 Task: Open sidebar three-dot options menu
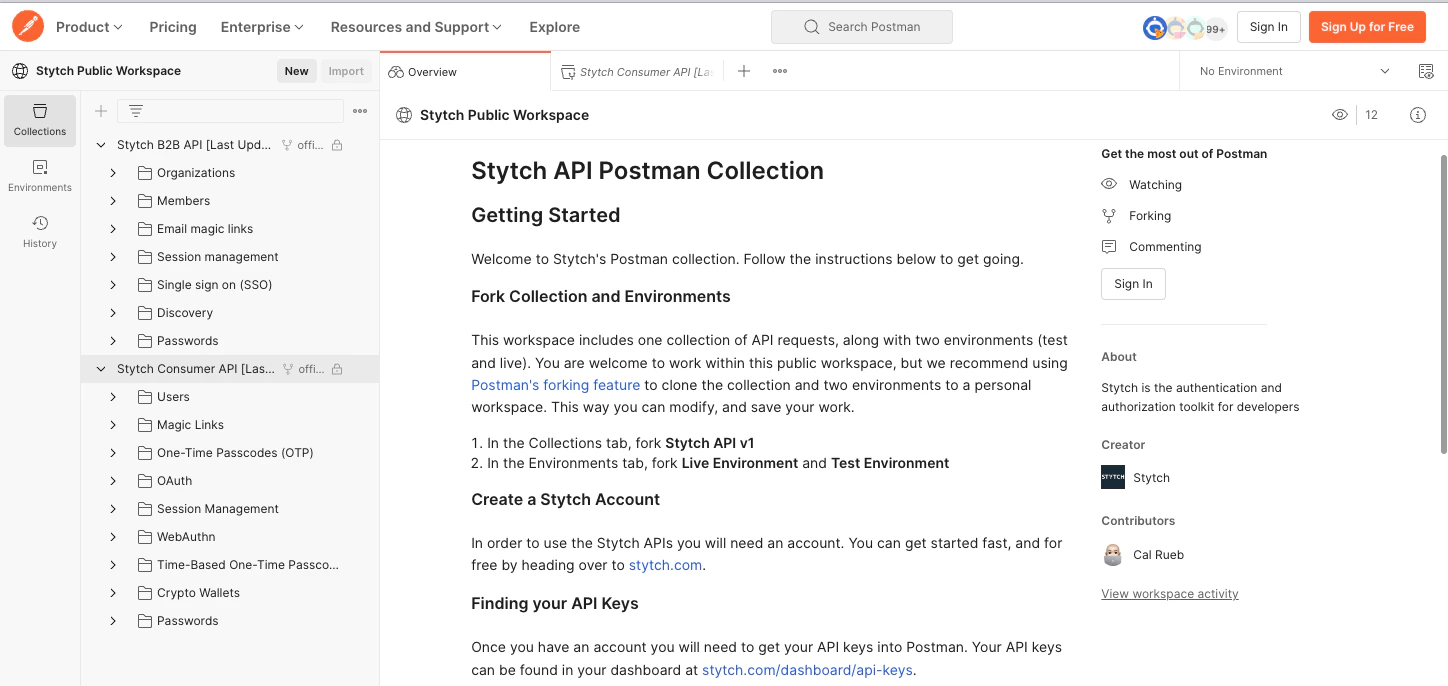click(360, 111)
